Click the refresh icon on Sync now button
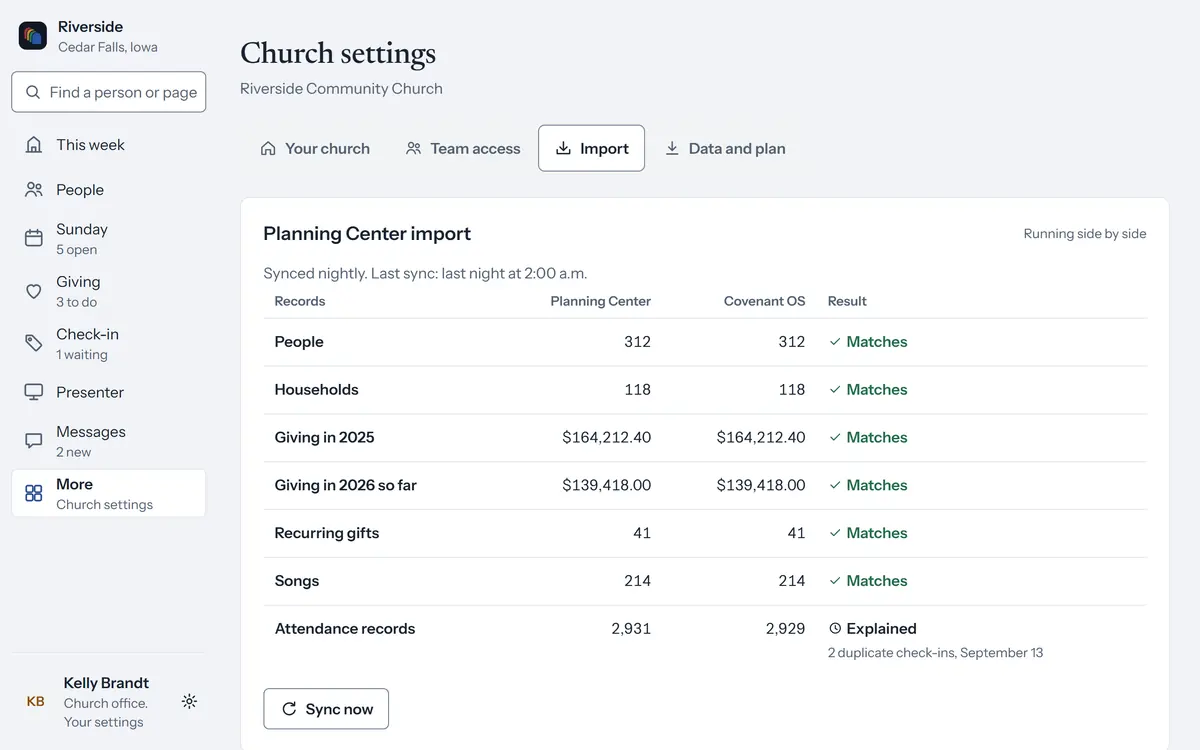The height and width of the screenshot is (750, 1200). tap(289, 709)
